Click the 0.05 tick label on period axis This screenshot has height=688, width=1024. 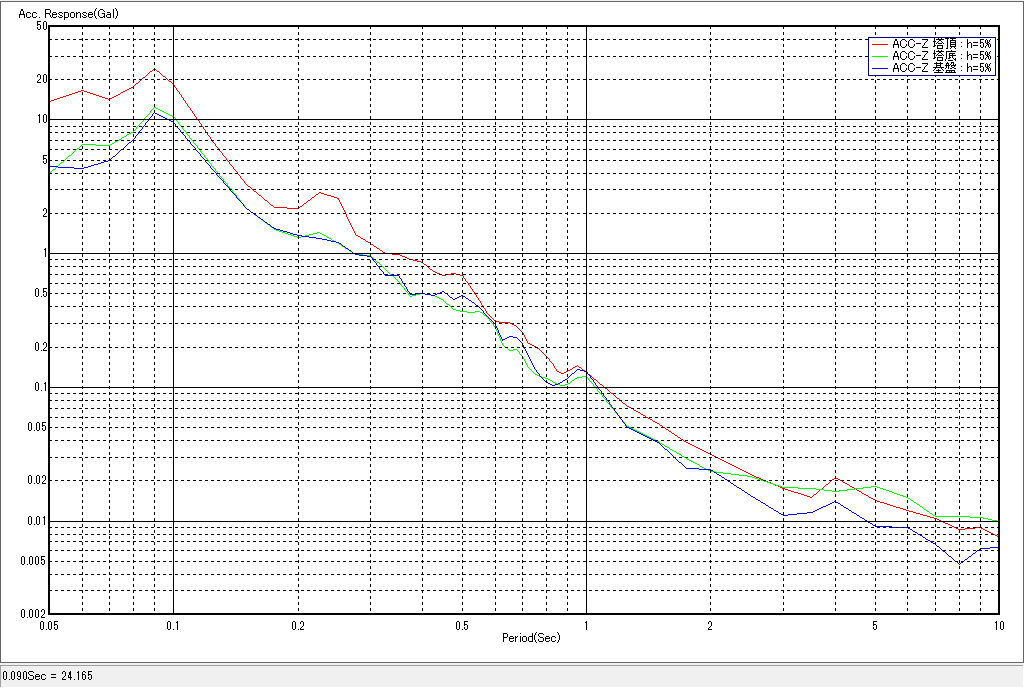click(49, 625)
